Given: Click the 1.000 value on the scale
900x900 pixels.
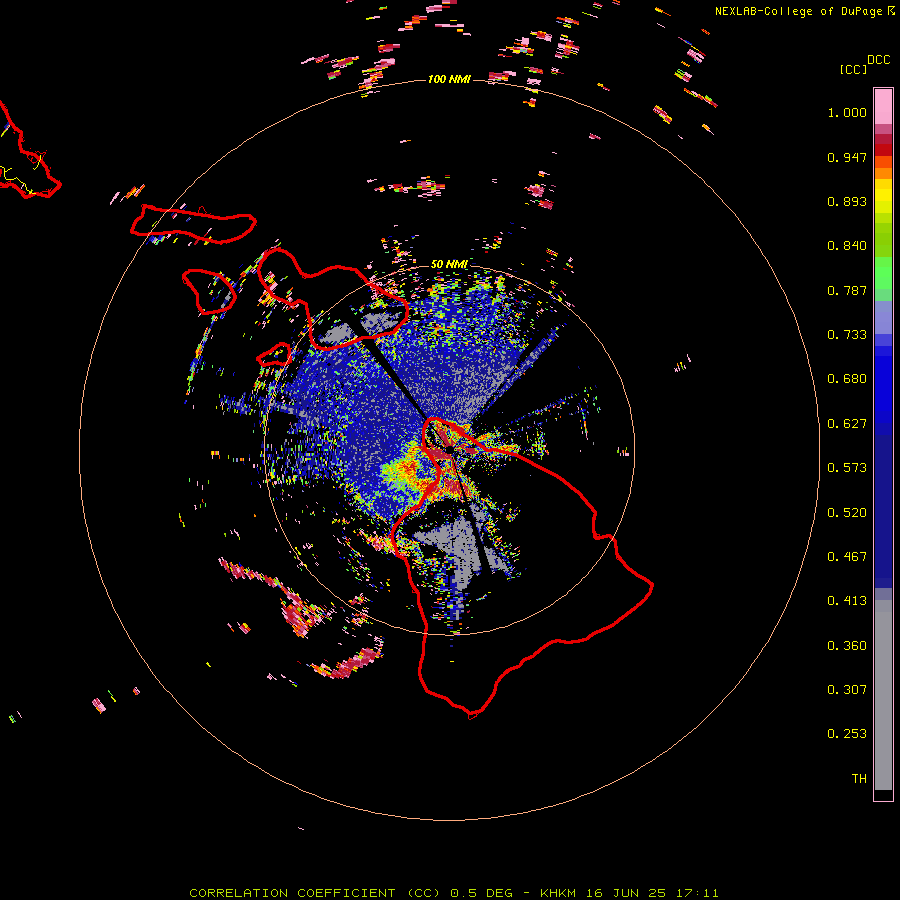Looking at the screenshot, I should click(x=847, y=112).
